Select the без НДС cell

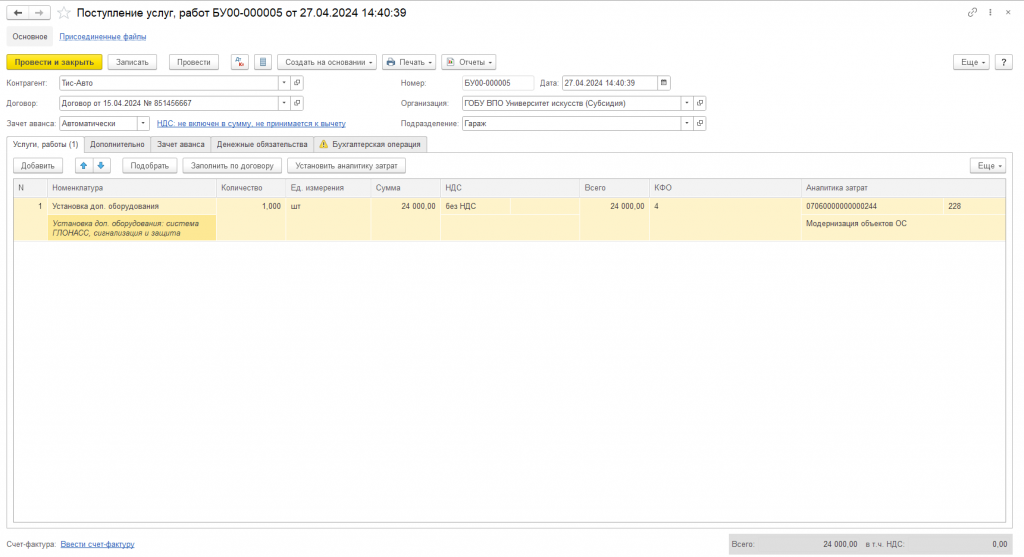(475, 206)
